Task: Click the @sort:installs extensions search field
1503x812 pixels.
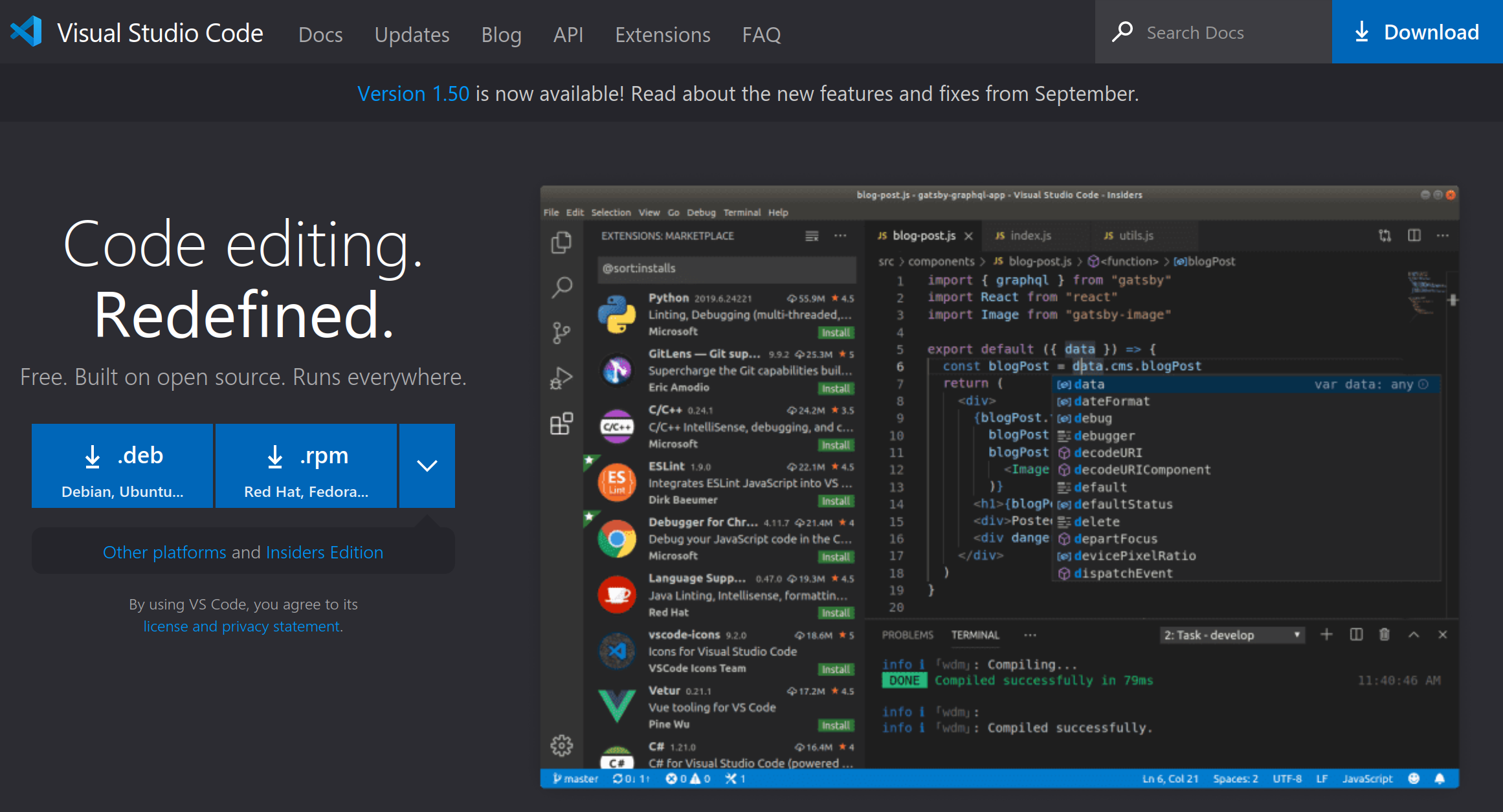Action: pyautogui.click(x=726, y=269)
